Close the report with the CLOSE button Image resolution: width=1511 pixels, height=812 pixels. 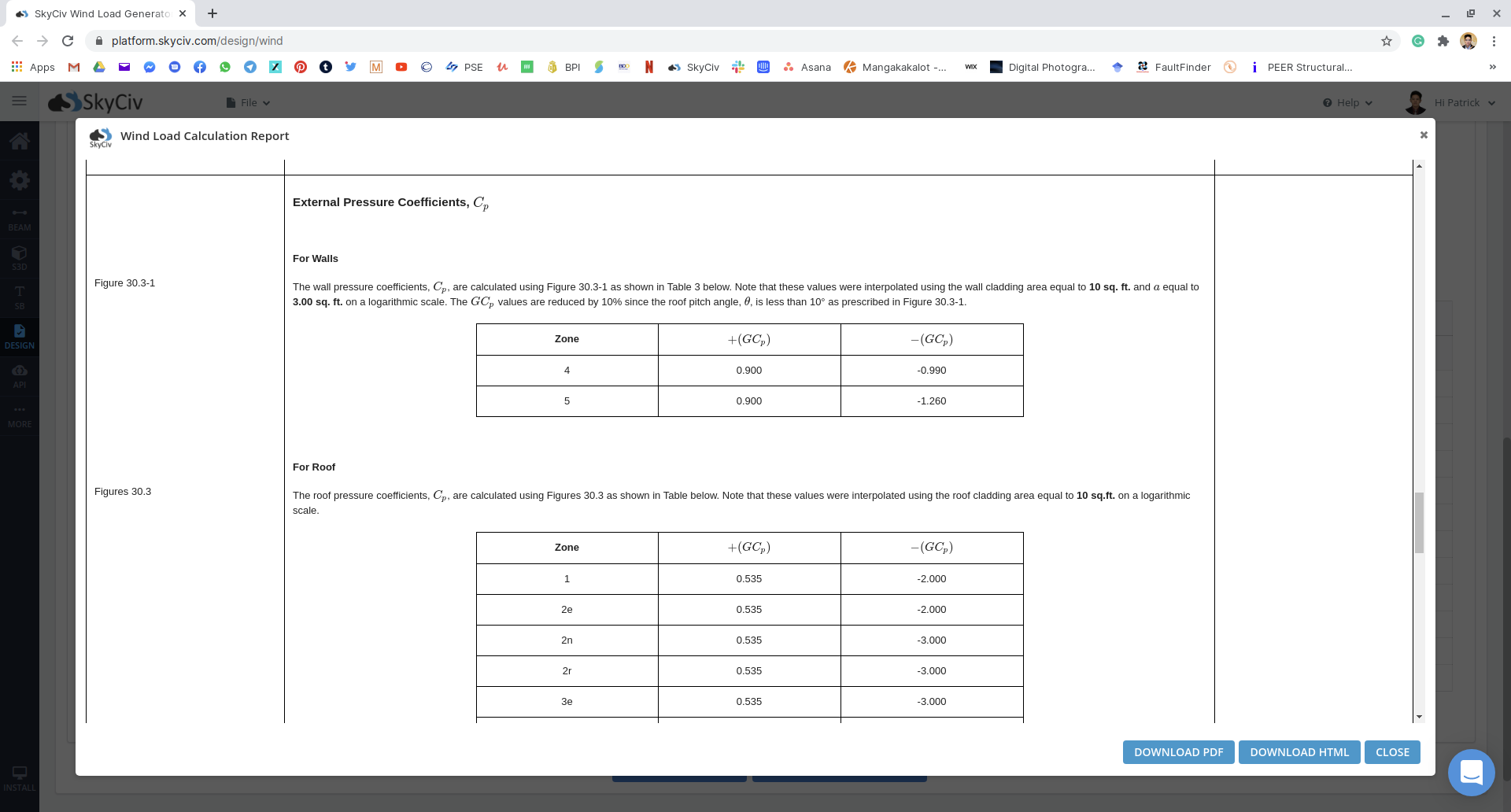(1391, 752)
